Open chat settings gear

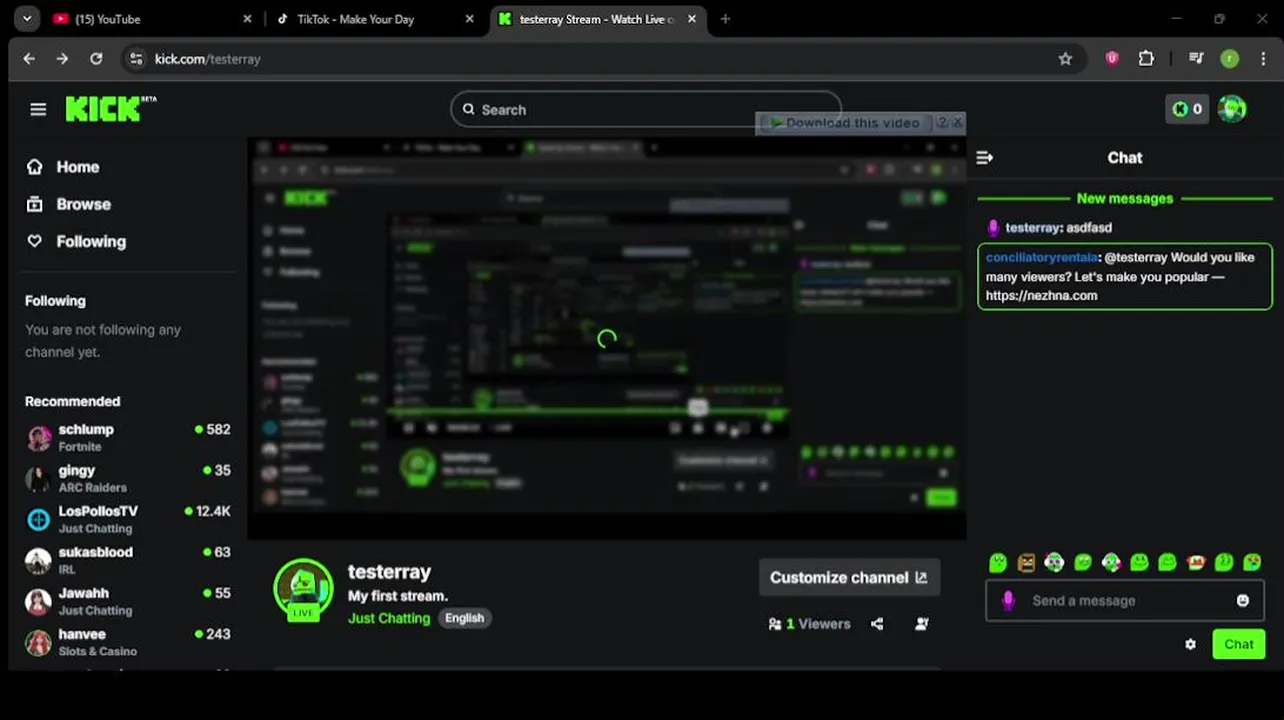click(x=1190, y=645)
